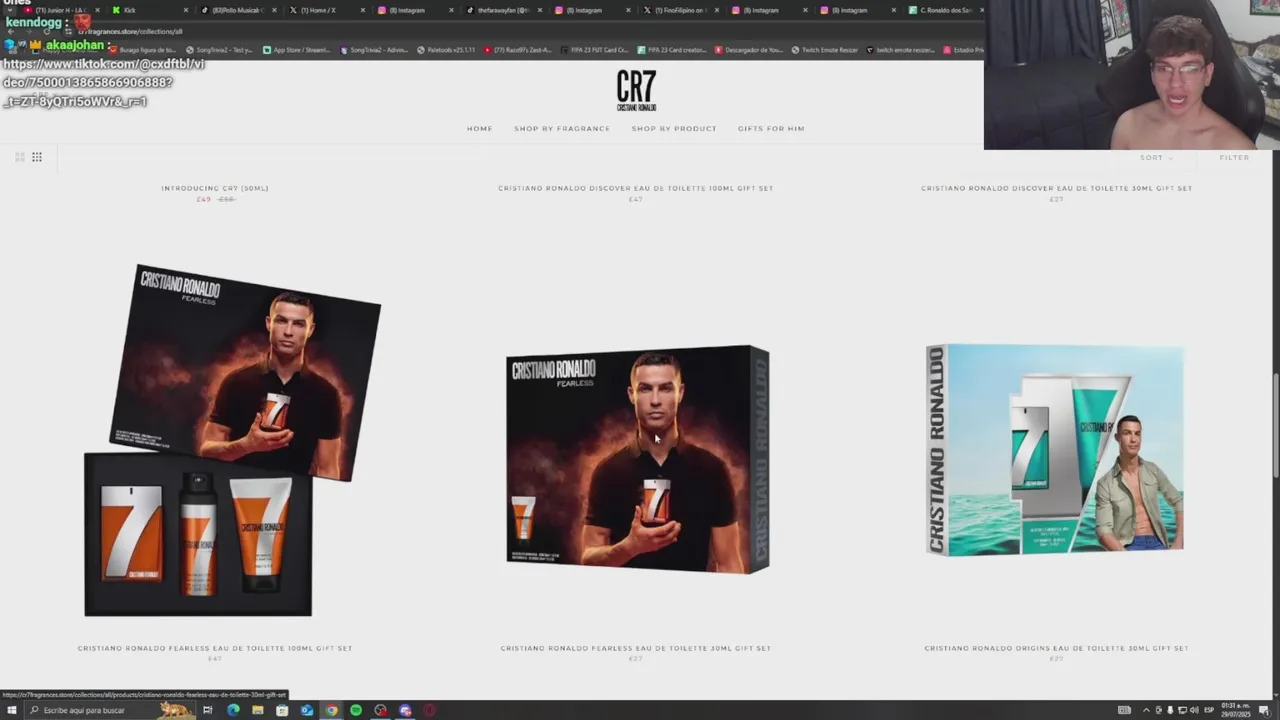Open the HOME menu item
1280x720 pixels.
click(479, 128)
